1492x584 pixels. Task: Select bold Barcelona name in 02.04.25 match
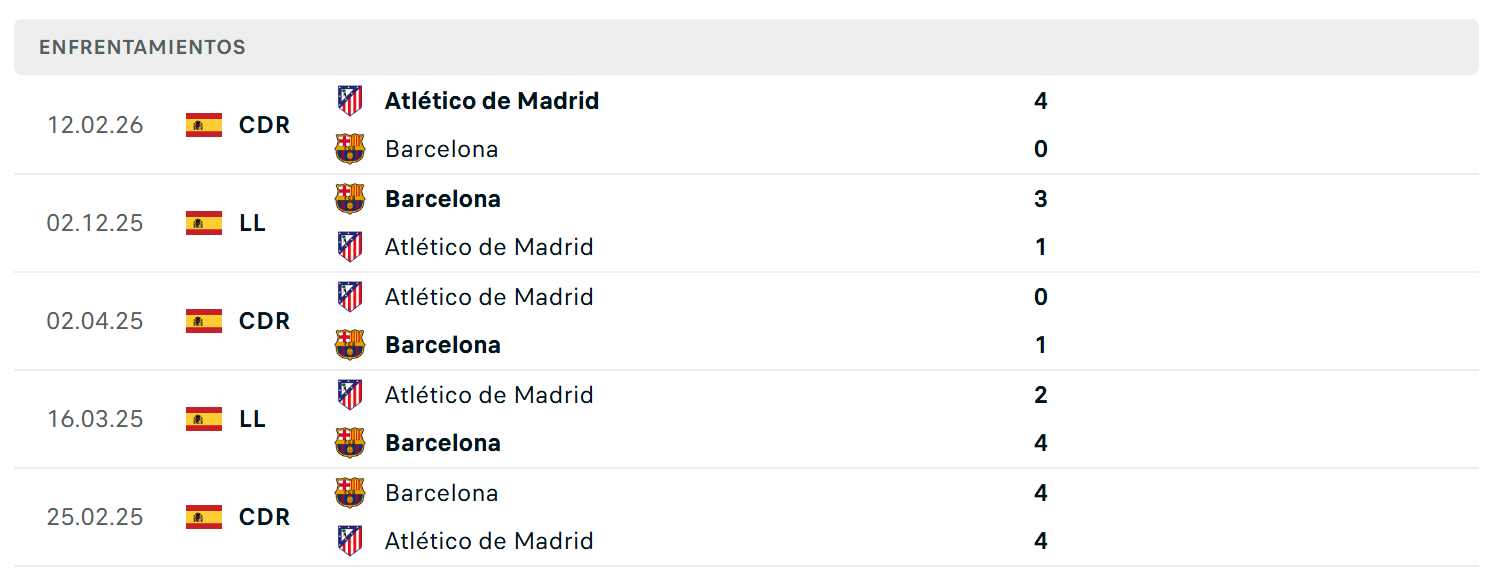pos(443,345)
